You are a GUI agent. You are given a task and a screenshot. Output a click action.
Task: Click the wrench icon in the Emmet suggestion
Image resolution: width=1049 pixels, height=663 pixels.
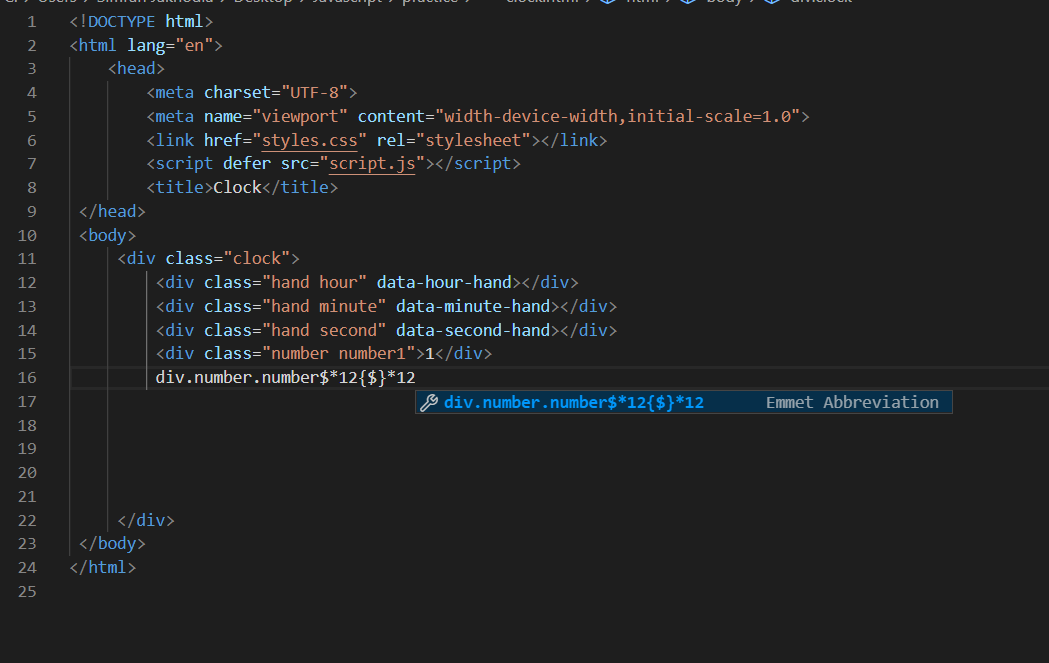pyautogui.click(x=430, y=402)
